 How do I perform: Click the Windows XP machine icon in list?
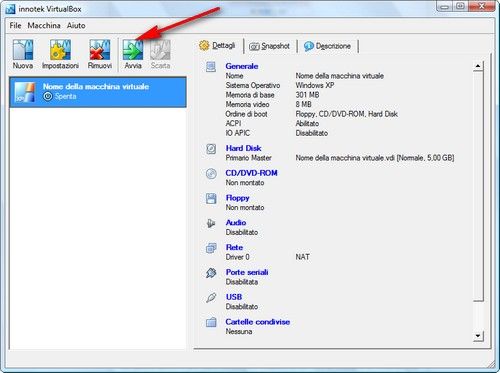(25, 92)
